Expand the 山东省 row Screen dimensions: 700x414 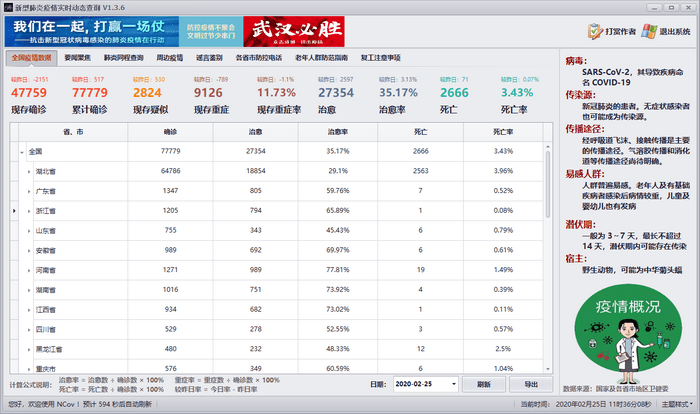(x=29, y=231)
